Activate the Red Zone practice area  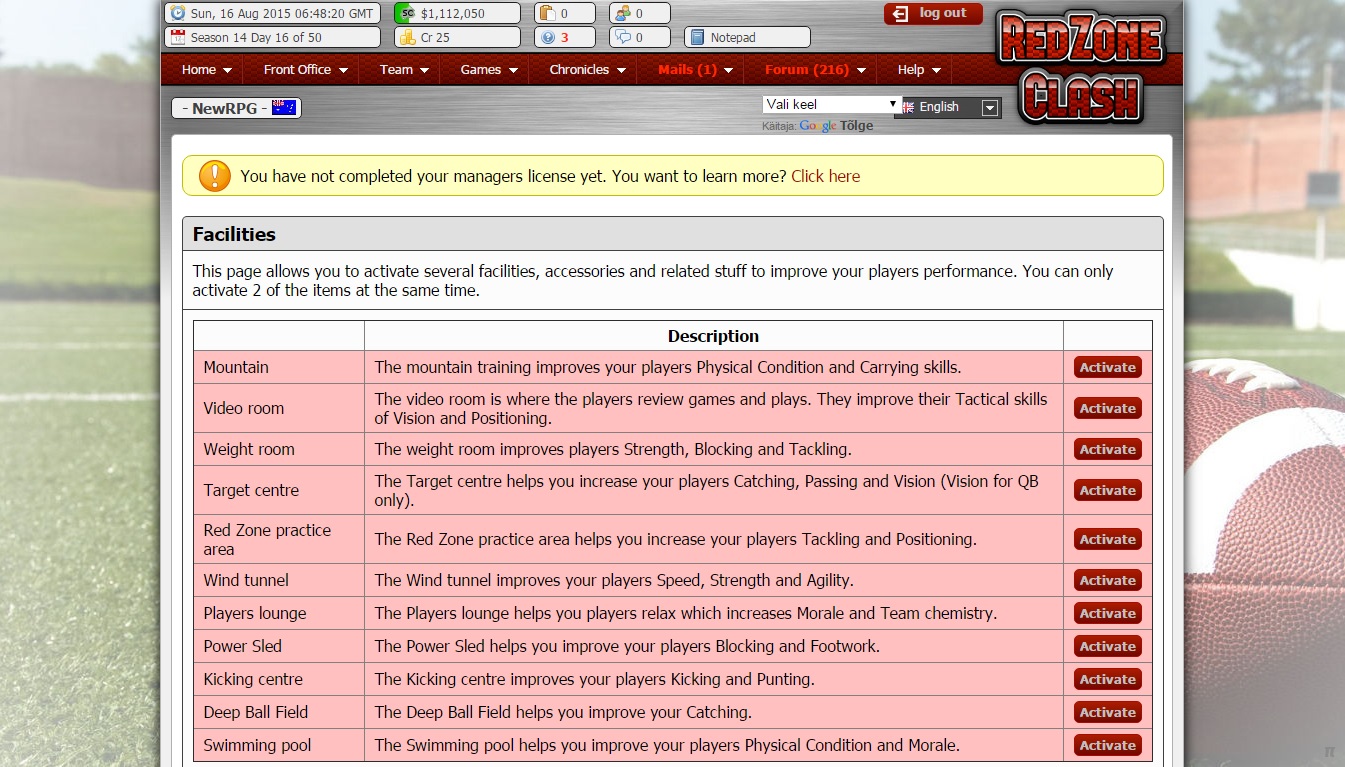point(1107,539)
